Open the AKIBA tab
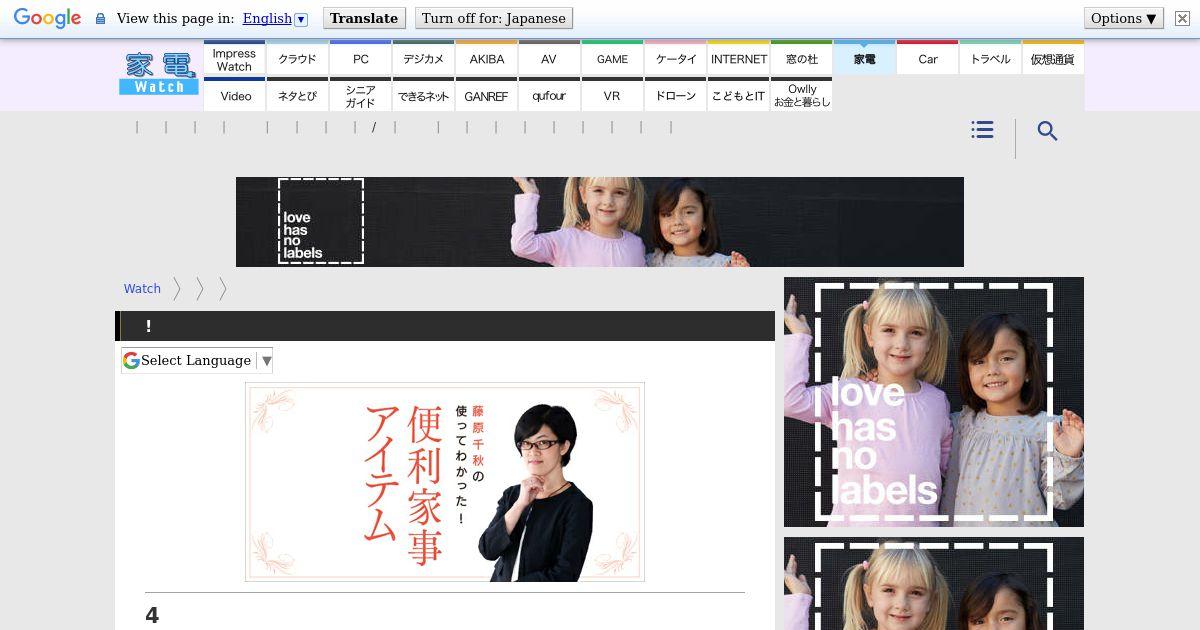This screenshot has width=1200, height=630. [x=486, y=59]
